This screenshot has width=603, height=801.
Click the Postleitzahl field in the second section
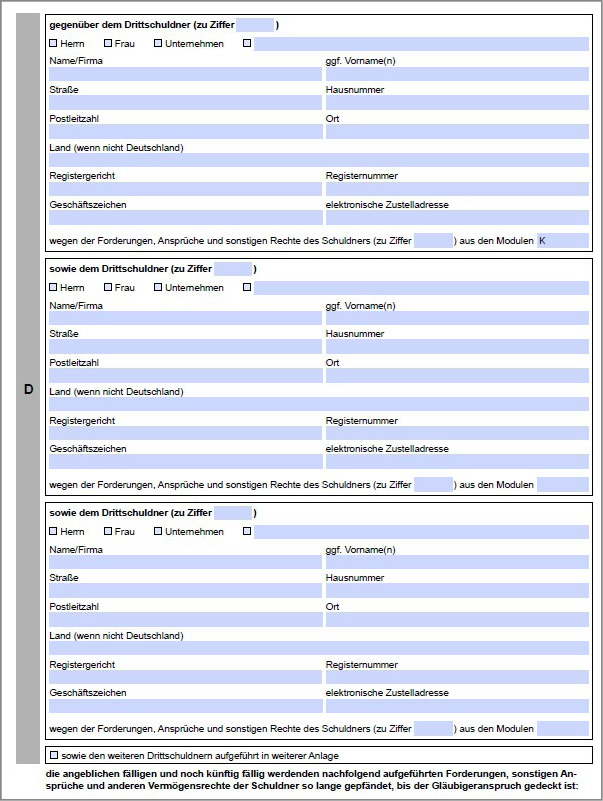185,376
